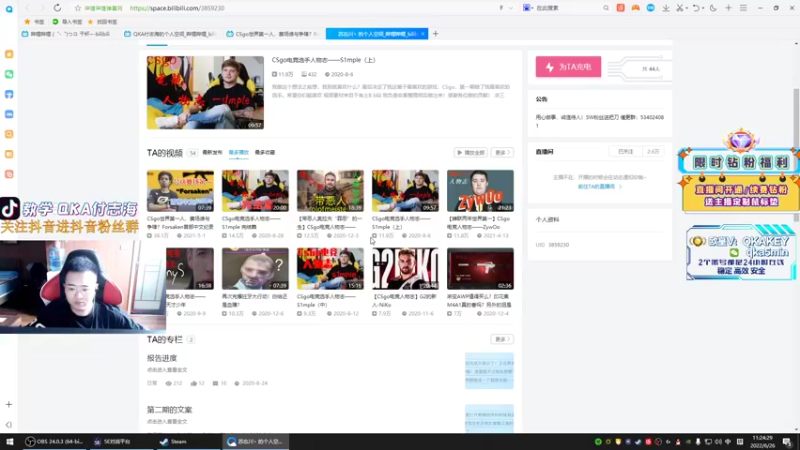This screenshot has width=800, height=450.
Task: Click the gamepad extension icon
Action: click(x=635, y=8)
